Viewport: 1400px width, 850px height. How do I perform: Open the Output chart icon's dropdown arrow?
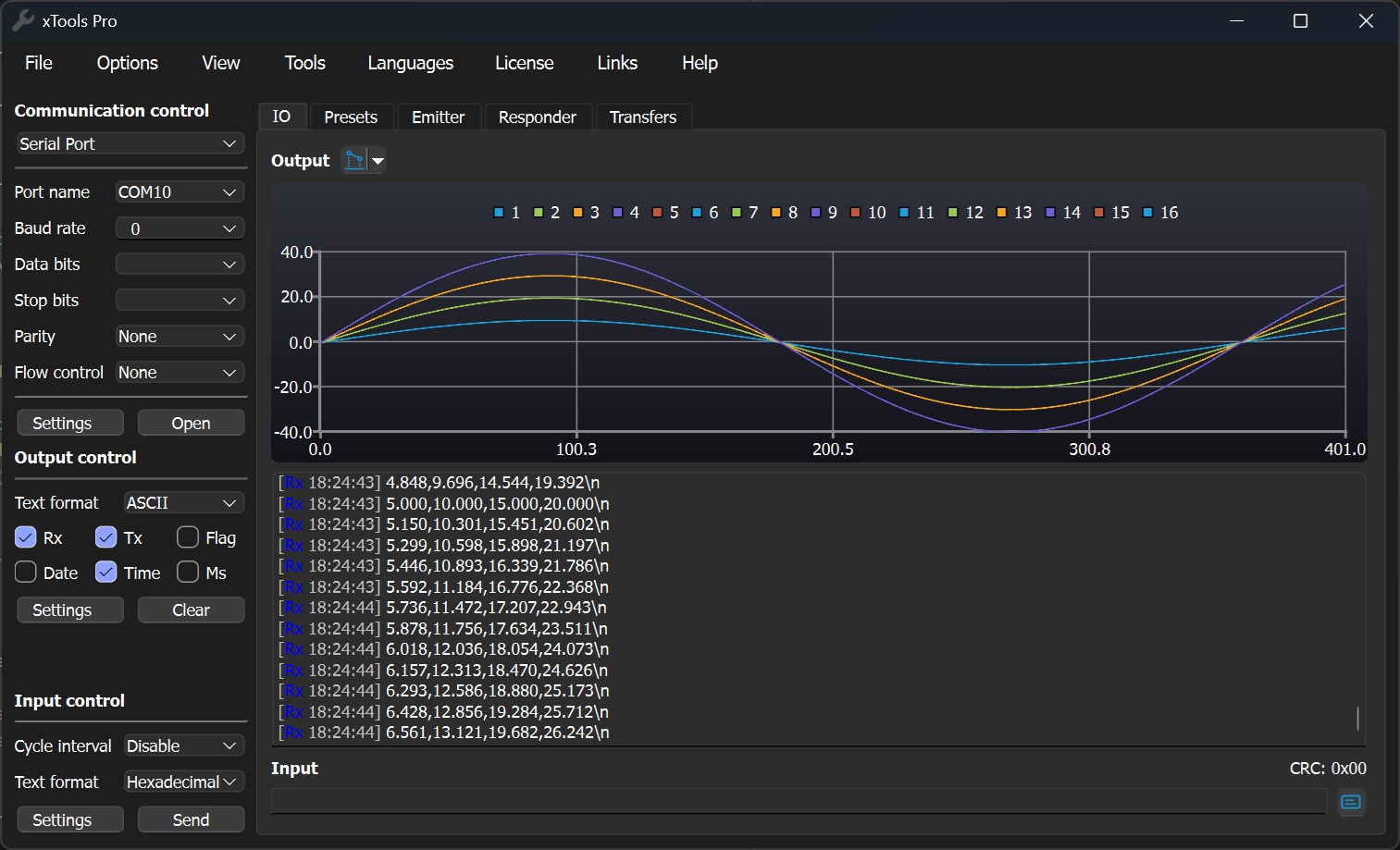pos(378,161)
